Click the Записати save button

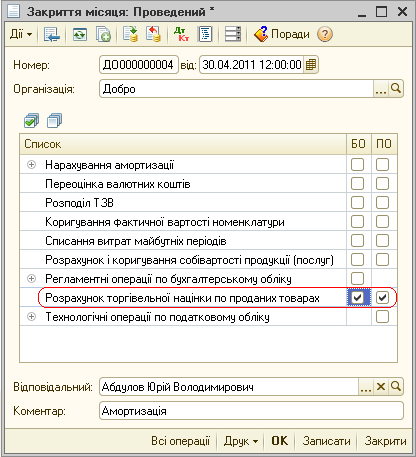[x=326, y=441]
